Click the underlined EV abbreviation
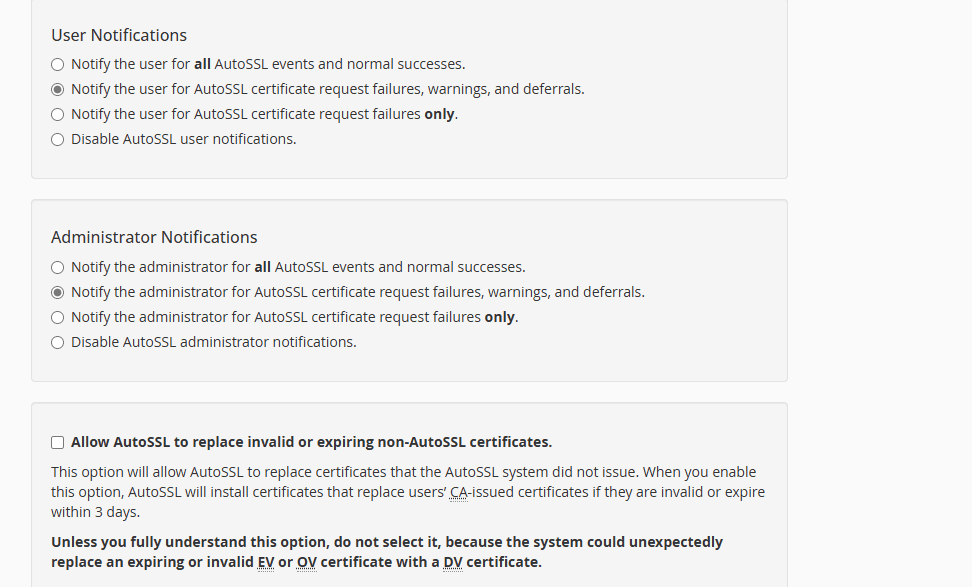 pyautogui.click(x=265, y=562)
